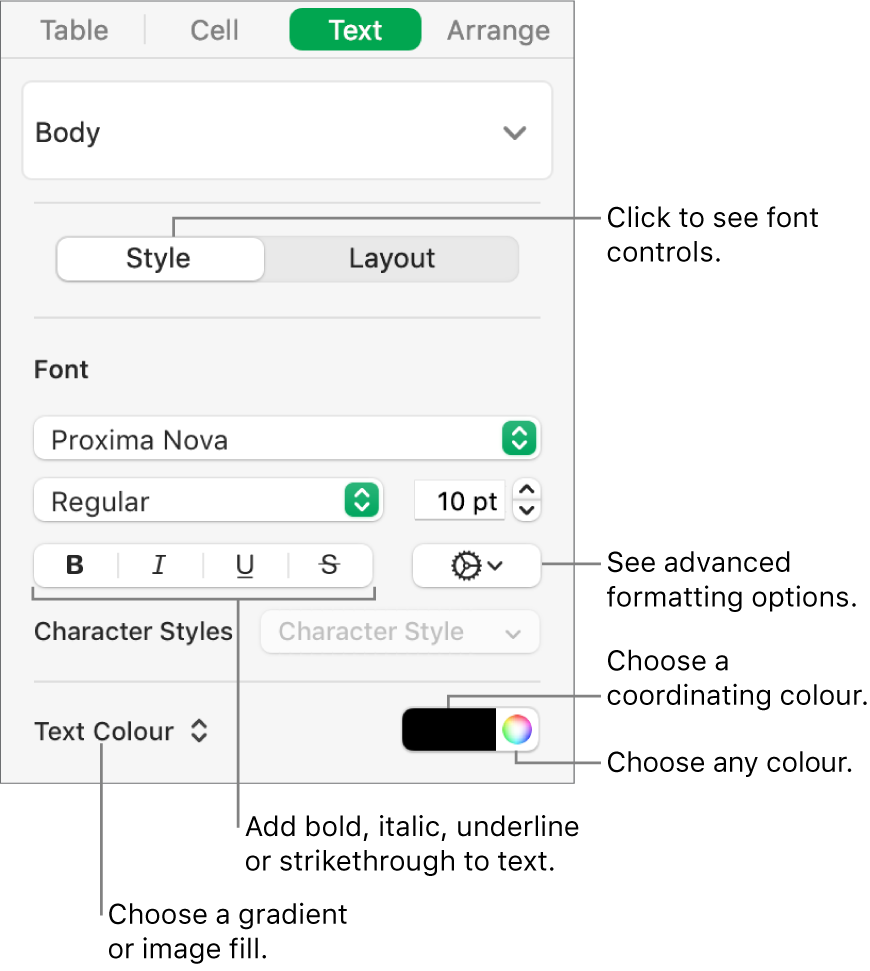Activate the Text formatting mode
Viewport: 870px width, 971px height.
coord(355,30)
